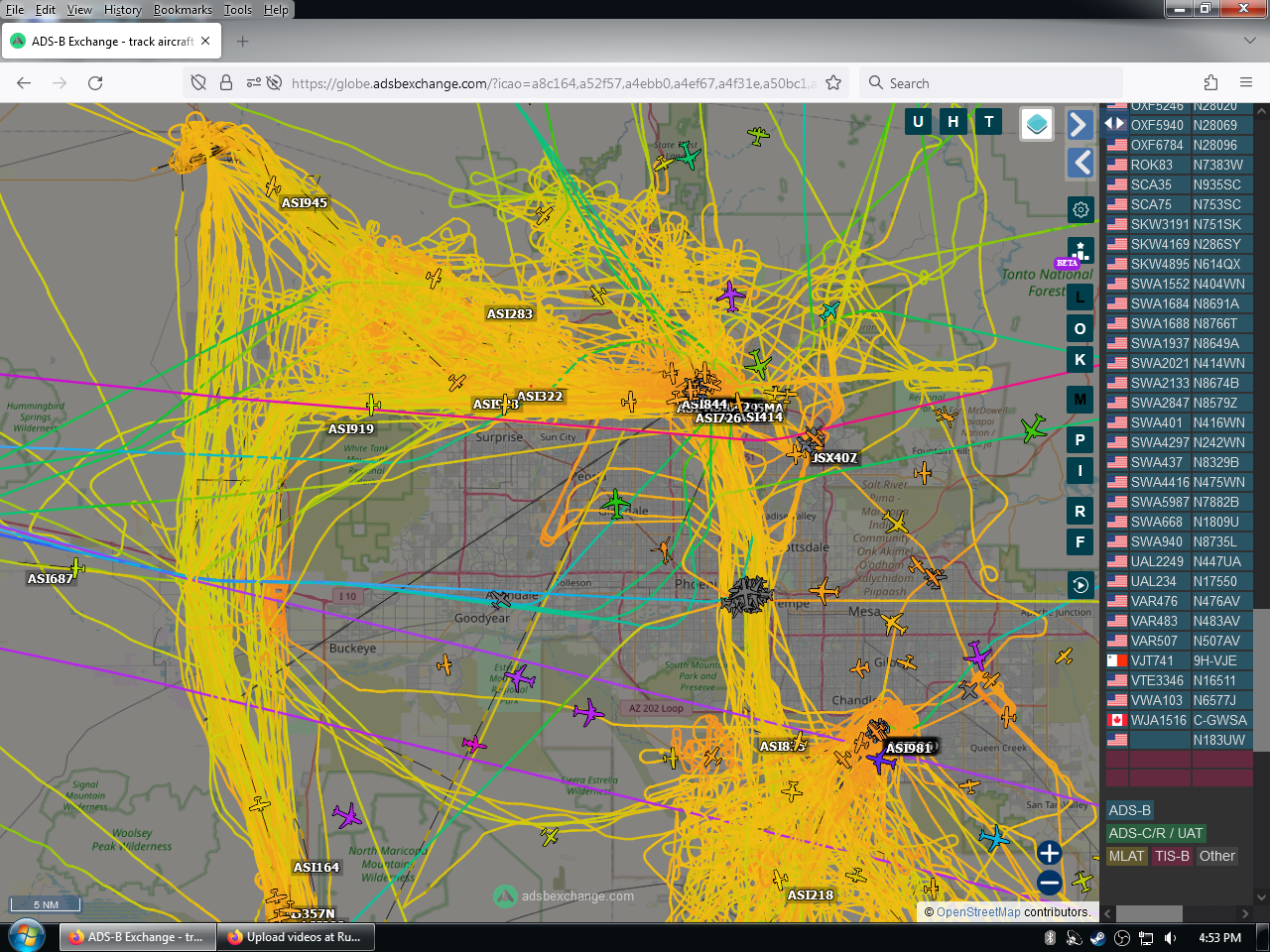View site security via padlock icon
The image size is (1270, 952).
coord(226,83)
